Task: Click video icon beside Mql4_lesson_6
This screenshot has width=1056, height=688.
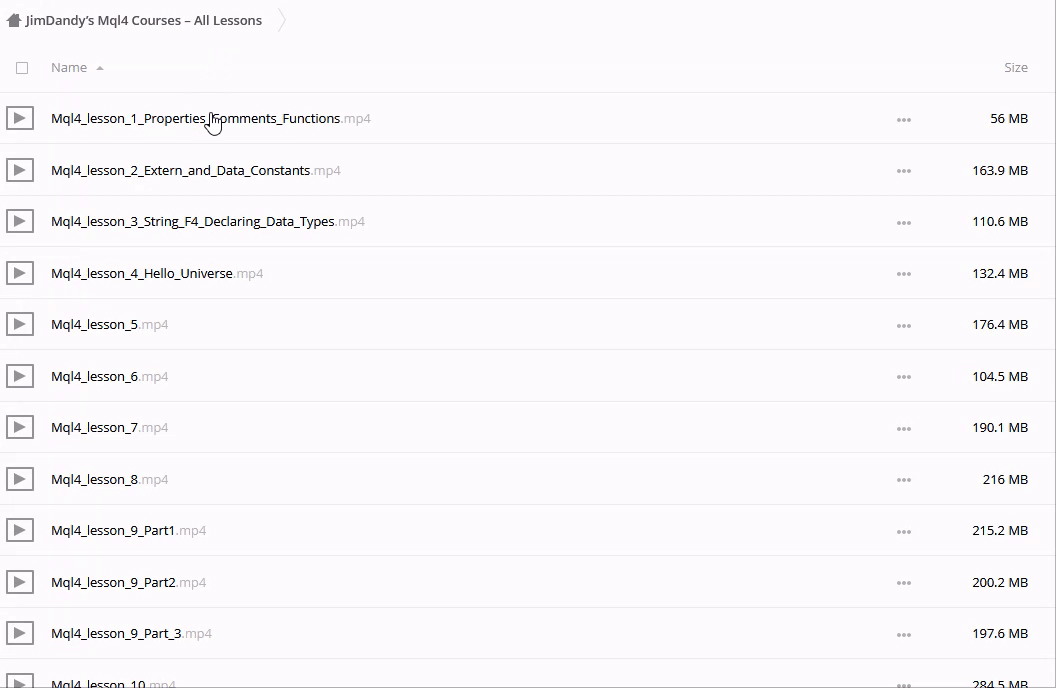Action: 19,376
